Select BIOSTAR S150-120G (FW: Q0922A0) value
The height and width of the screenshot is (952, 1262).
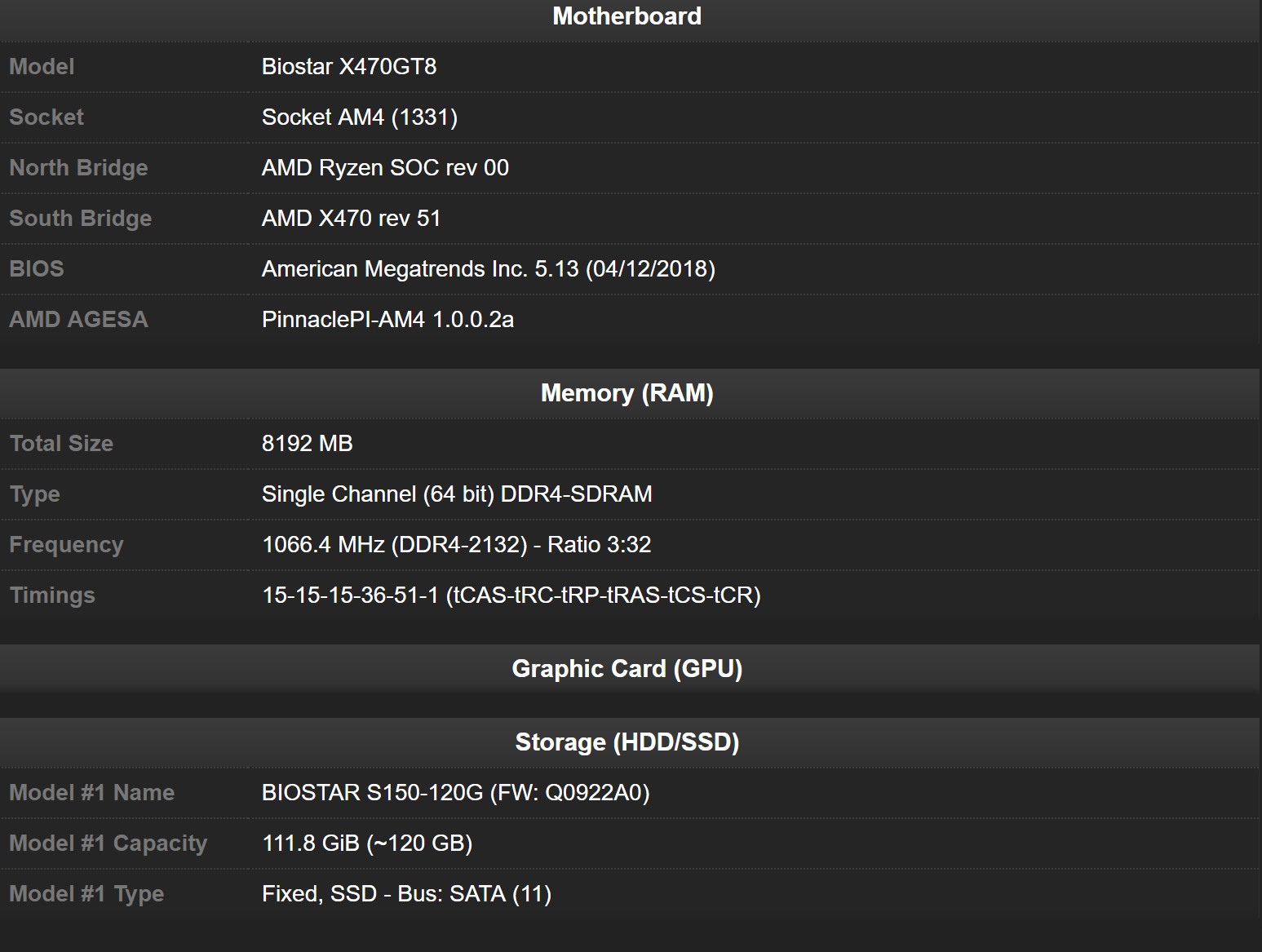[x=456, y=793]
